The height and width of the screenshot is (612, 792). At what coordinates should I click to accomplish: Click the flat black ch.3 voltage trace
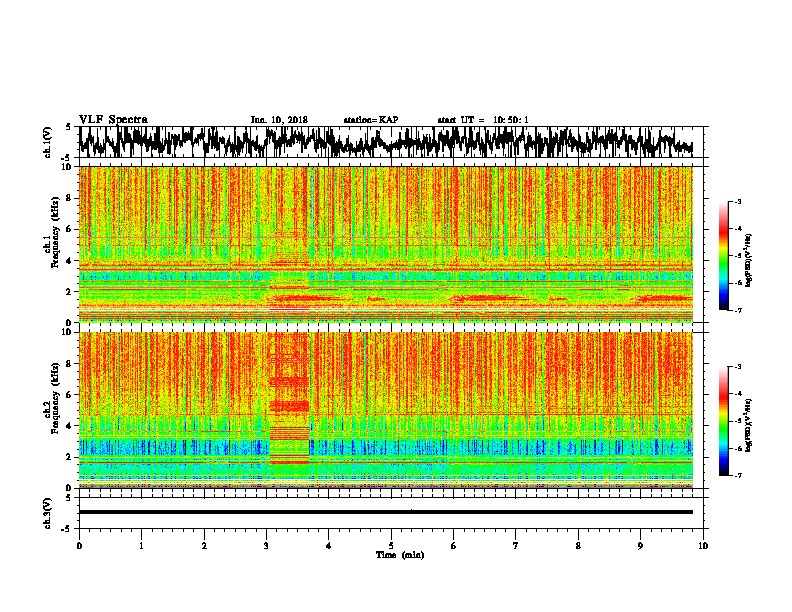(385, 512)
